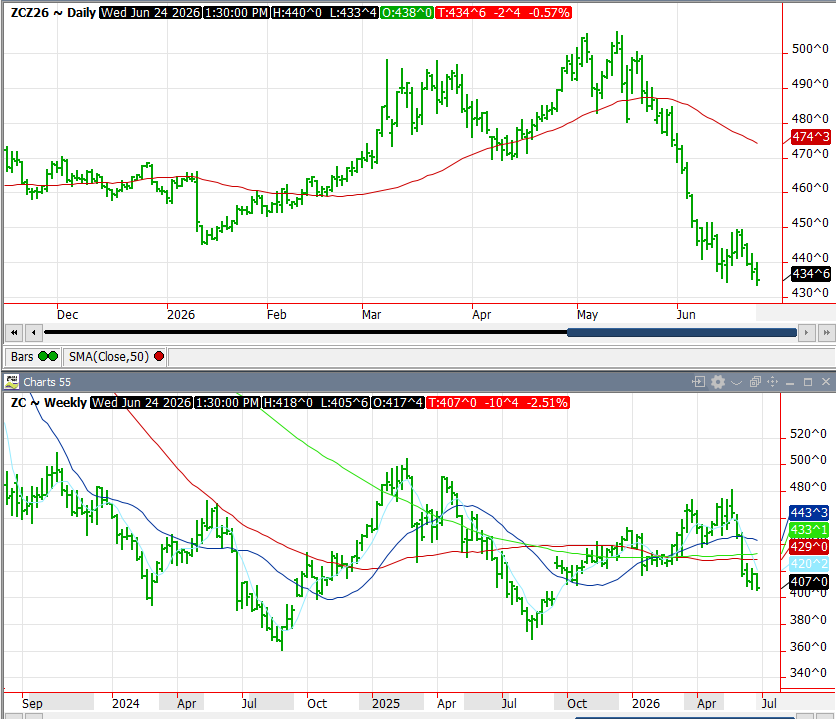
Task: Jump to the earliest data with double-left arrow
Action: coord(14,333)
